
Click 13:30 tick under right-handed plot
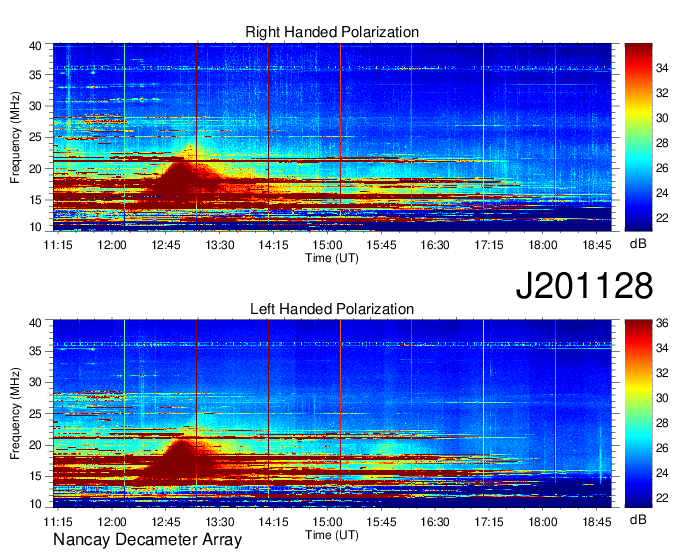click(220, 245)
